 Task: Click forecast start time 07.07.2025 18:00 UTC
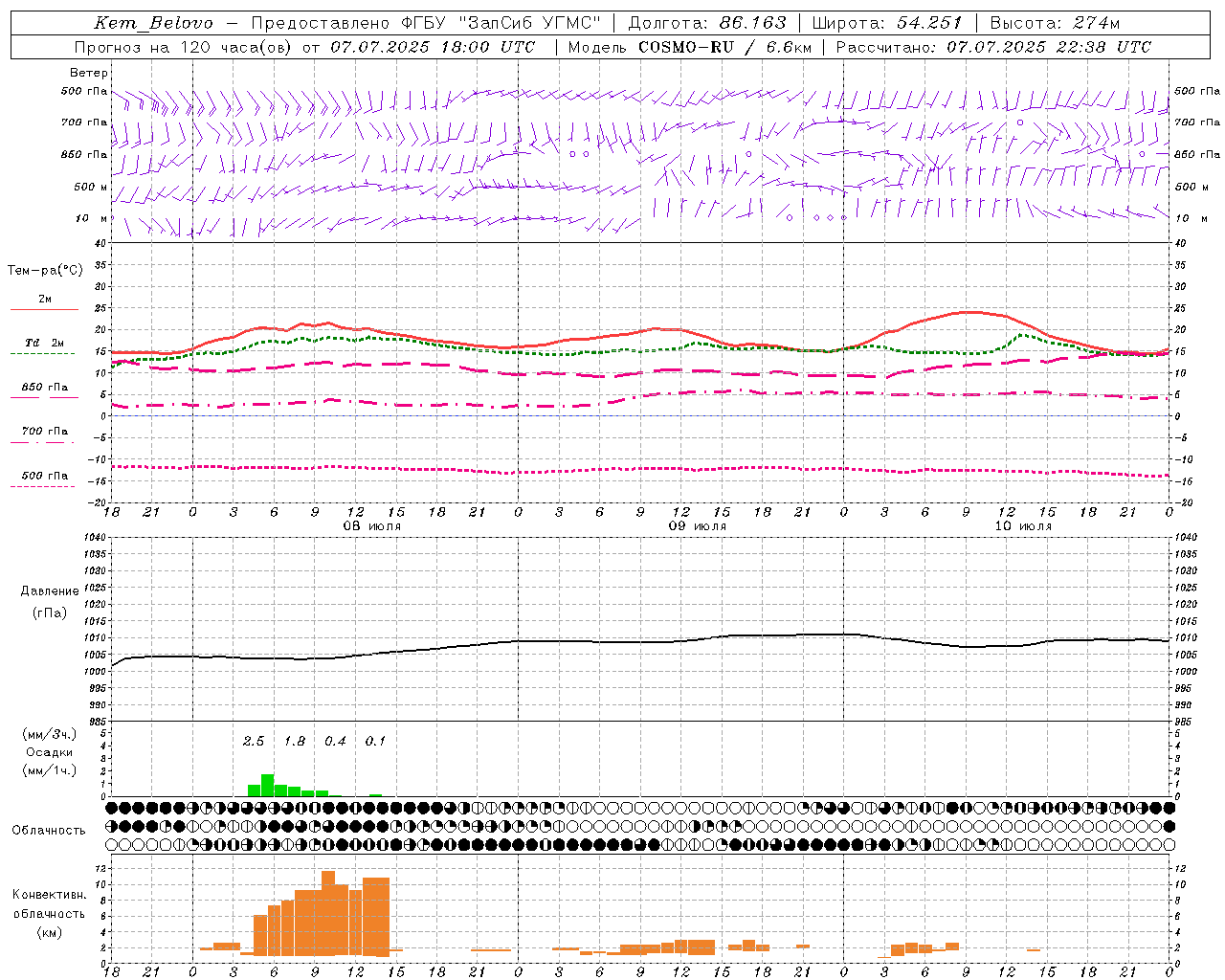tap(433, 47)
